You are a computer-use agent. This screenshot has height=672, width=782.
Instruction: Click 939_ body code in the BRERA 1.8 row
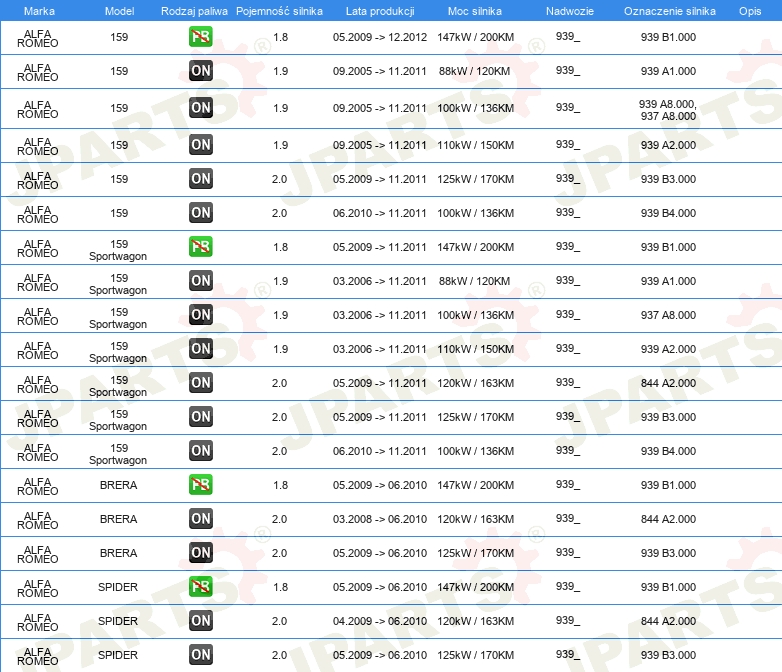tap(568, 484)
